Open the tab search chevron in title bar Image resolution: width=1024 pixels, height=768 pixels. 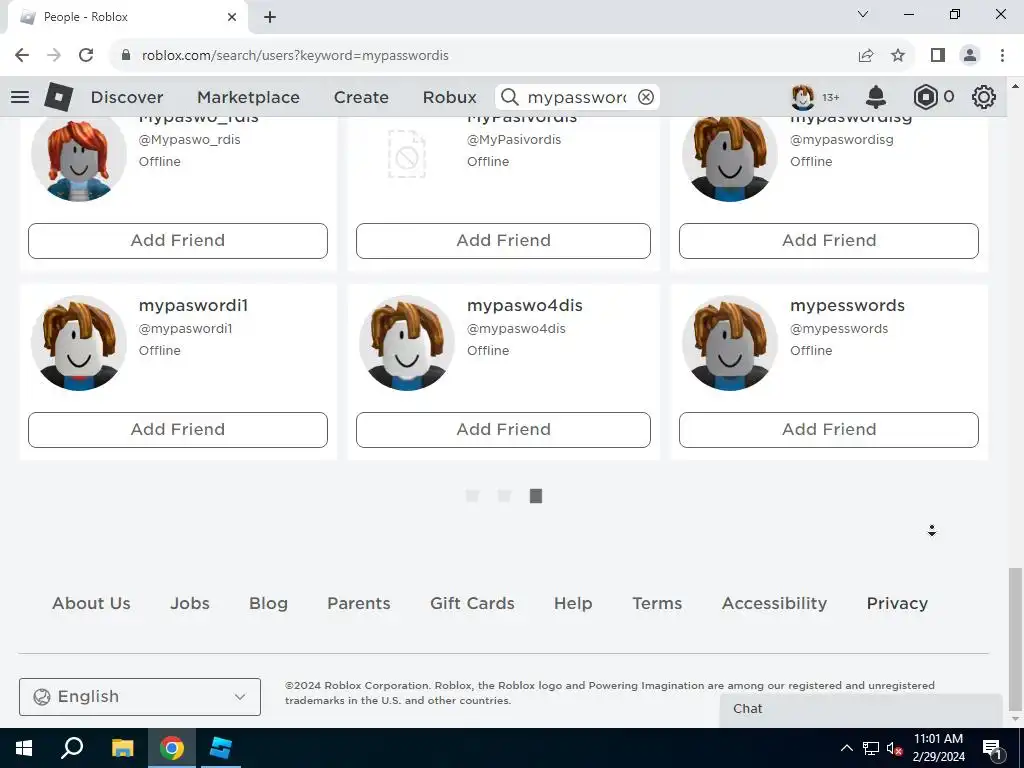click(x=863, y=14)
